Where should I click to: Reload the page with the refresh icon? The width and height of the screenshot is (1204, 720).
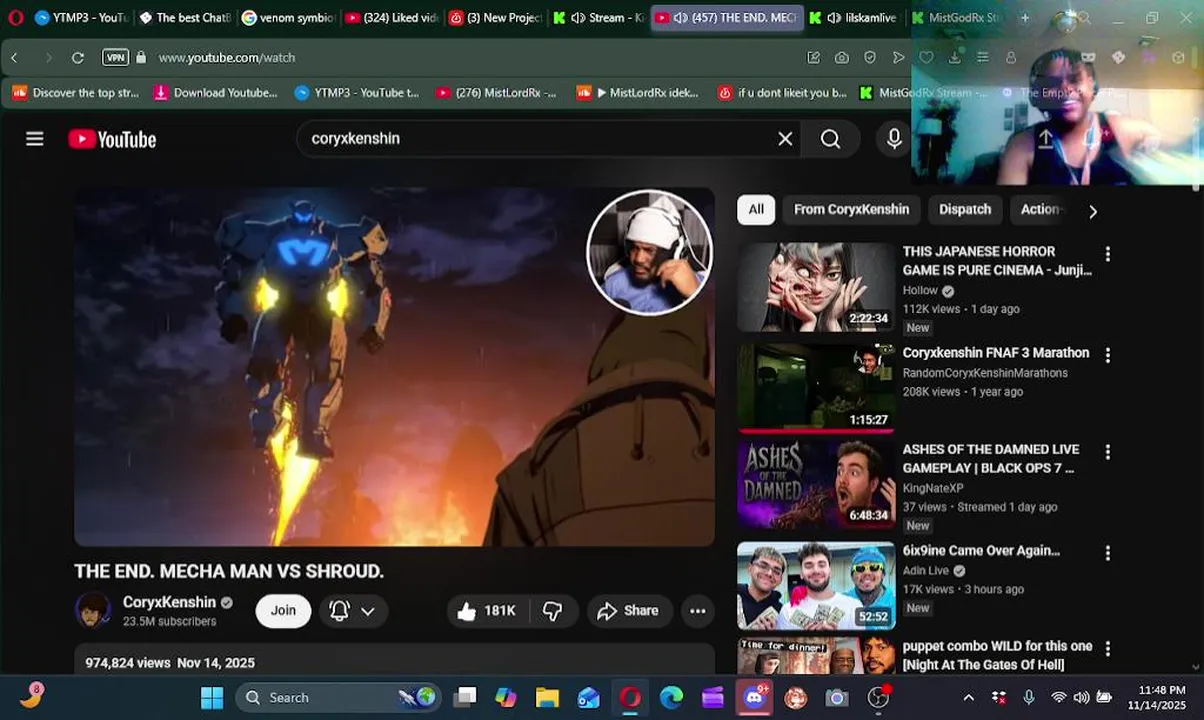point(78,58)
